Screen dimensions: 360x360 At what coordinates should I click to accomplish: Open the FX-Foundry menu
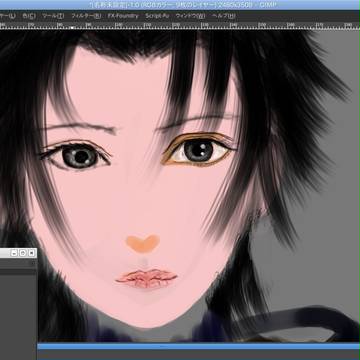click(123, 16)
